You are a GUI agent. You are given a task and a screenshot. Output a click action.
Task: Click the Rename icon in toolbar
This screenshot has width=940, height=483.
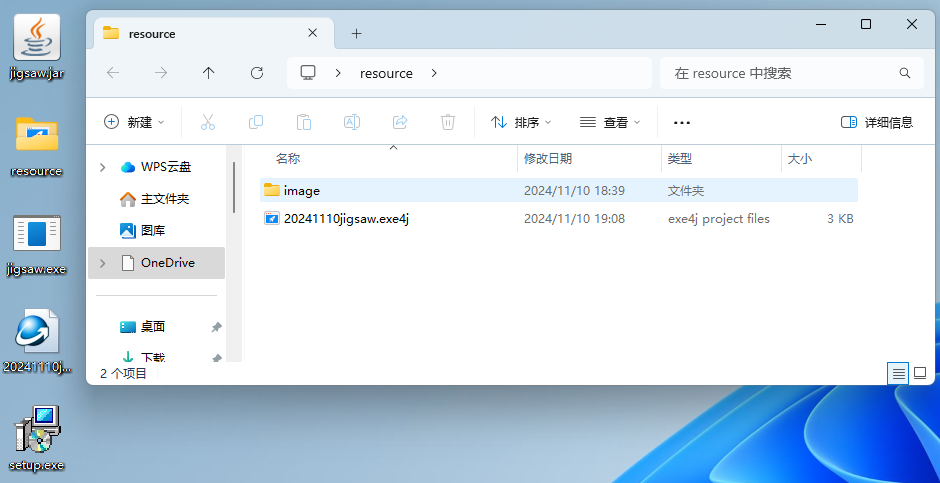pyautogui.click(x=352, y=122)
